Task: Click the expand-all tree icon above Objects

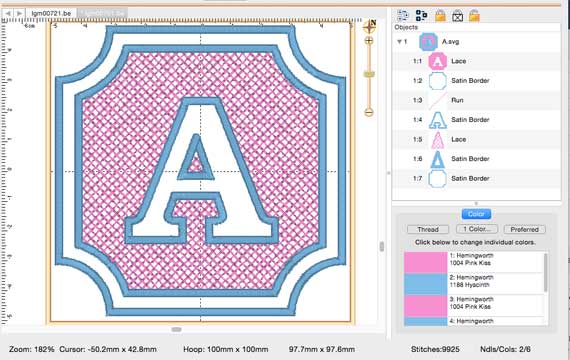Action: click(x=421, y=15)
